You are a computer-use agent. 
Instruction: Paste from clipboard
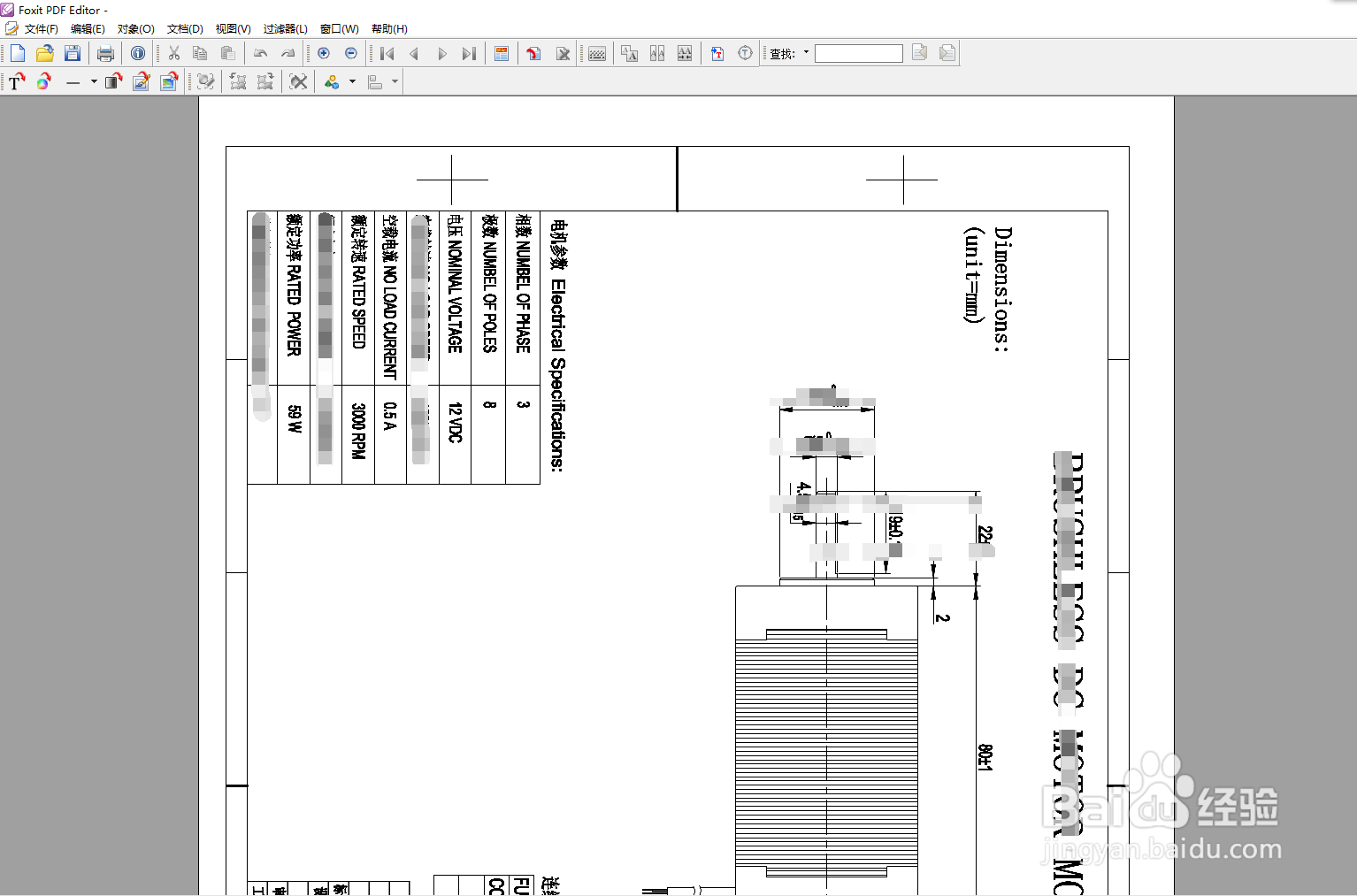pos(227,53)
